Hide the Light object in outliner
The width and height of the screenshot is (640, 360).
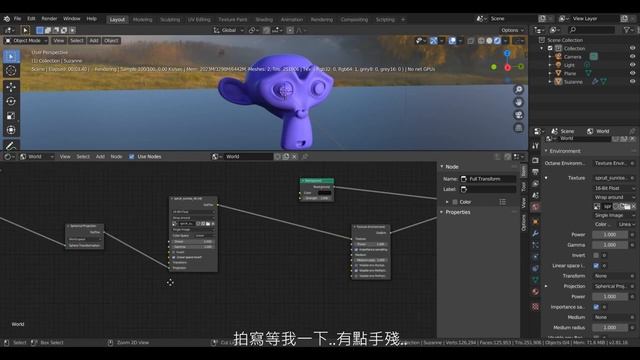(632, 65)
